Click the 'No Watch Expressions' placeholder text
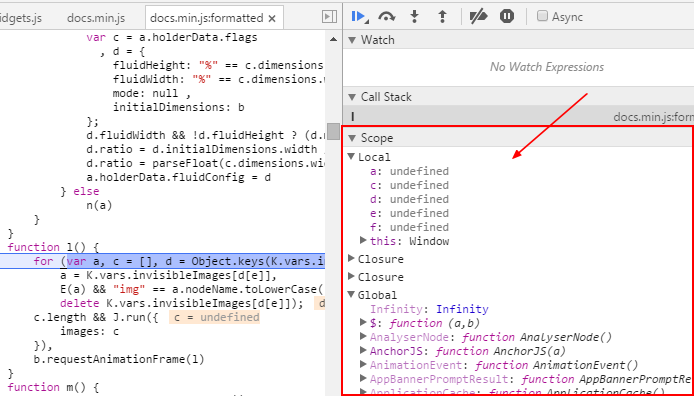The height and width of the screenshot is (396, 694). pos(547,67)
